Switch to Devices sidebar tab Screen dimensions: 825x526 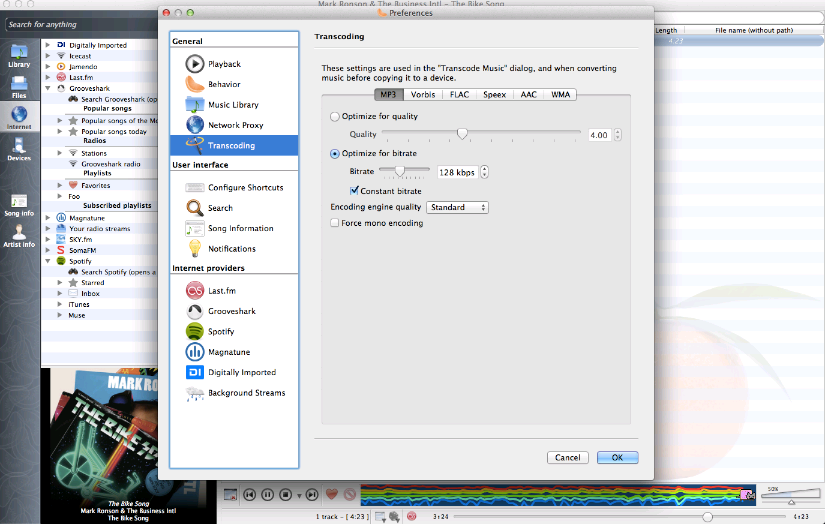point(19,148)
